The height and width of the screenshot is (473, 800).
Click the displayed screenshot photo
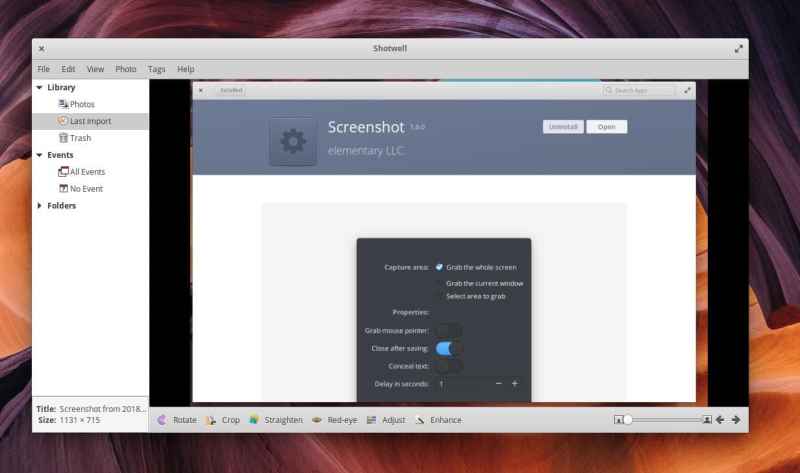click(x=443, y=240)
